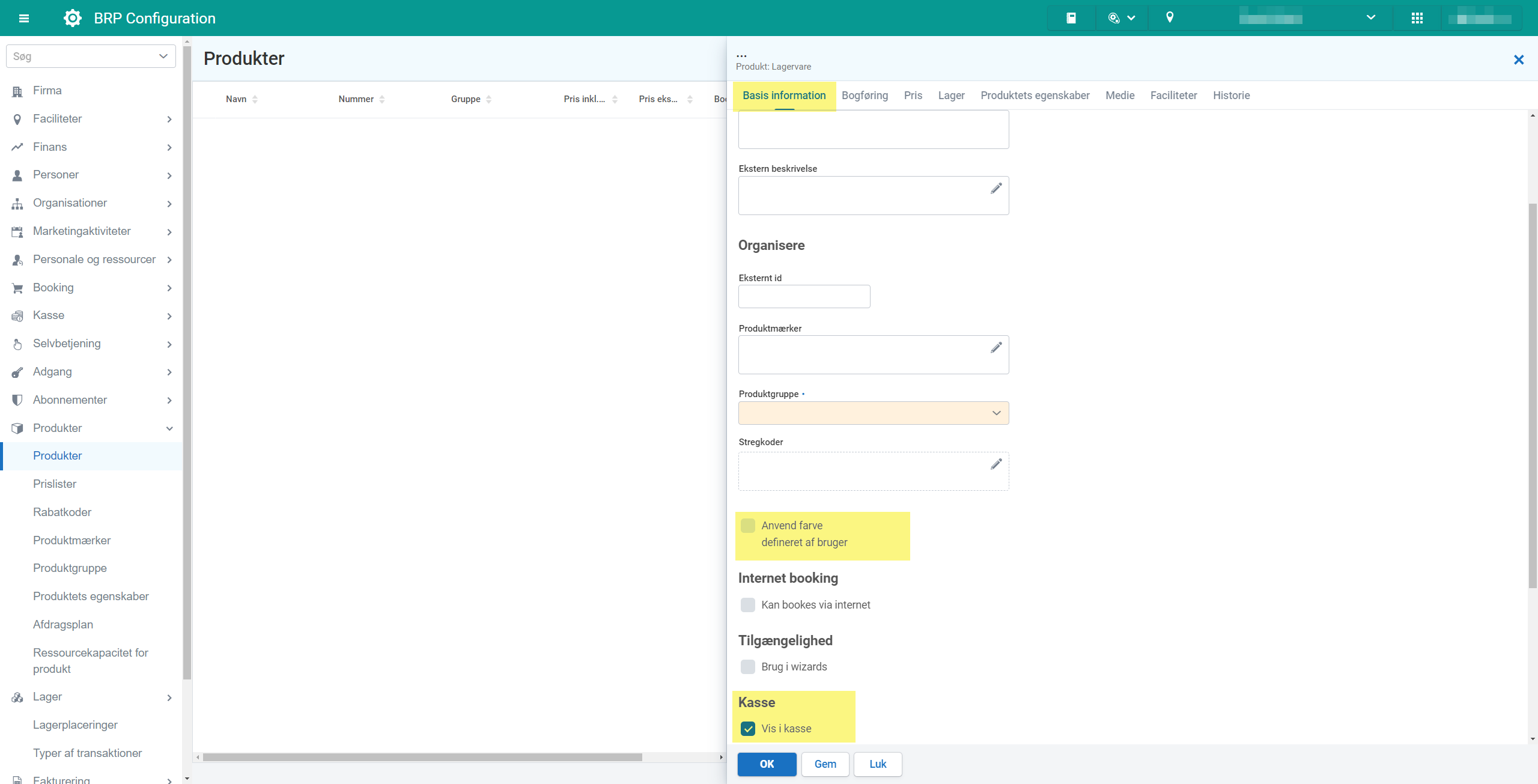Click the Adgang key icon
Screen dimensions: 1538x784
click(x=17, y=372)
